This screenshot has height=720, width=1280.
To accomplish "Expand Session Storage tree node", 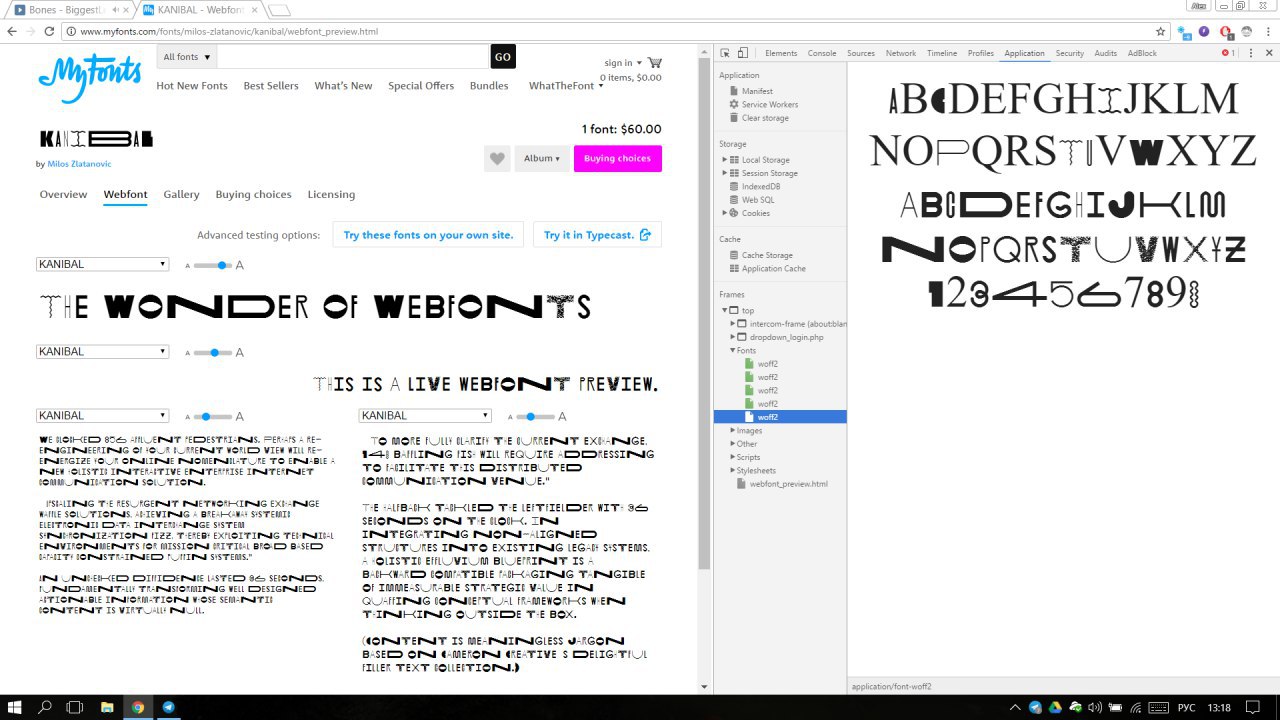I will tap(724, 173).
